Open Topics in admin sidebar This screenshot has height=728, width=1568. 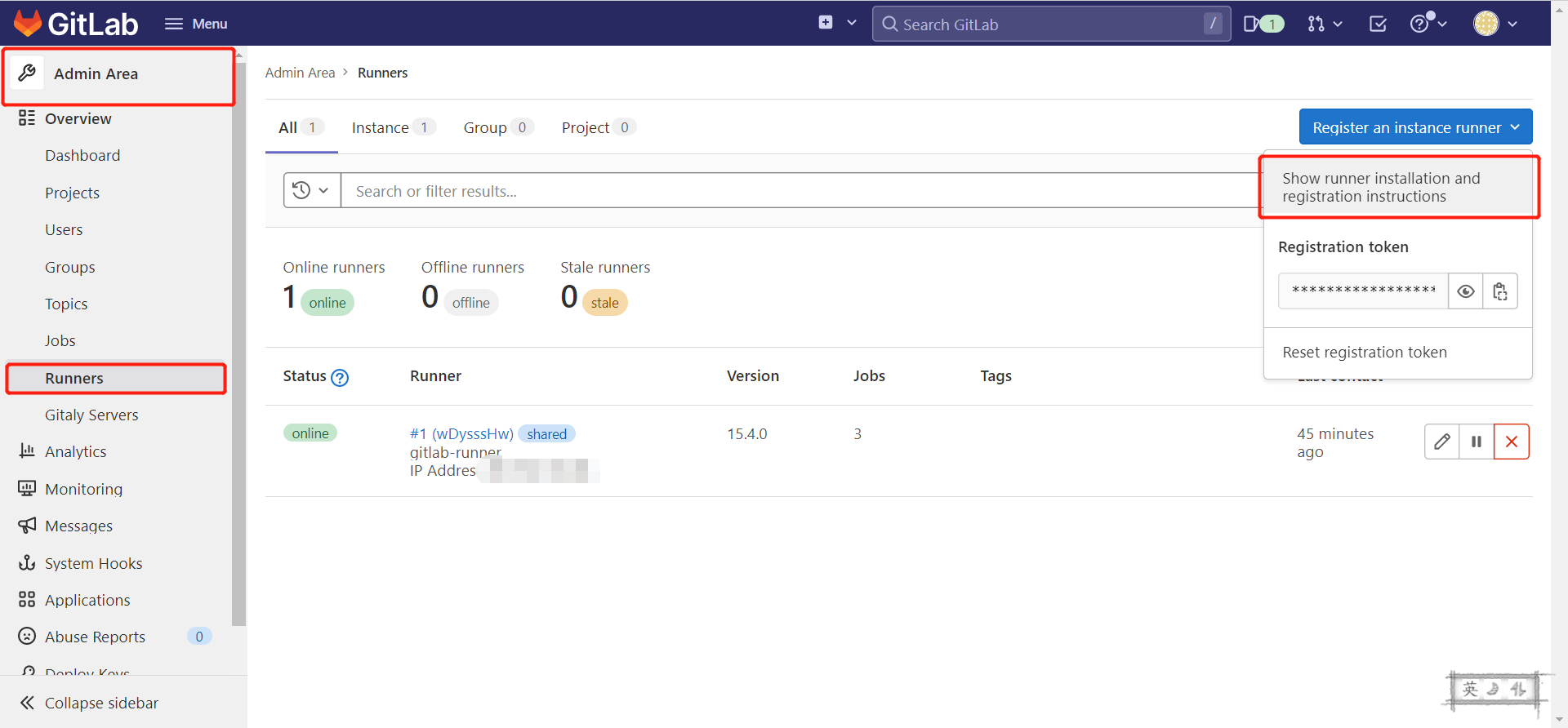tap(66, 304)
